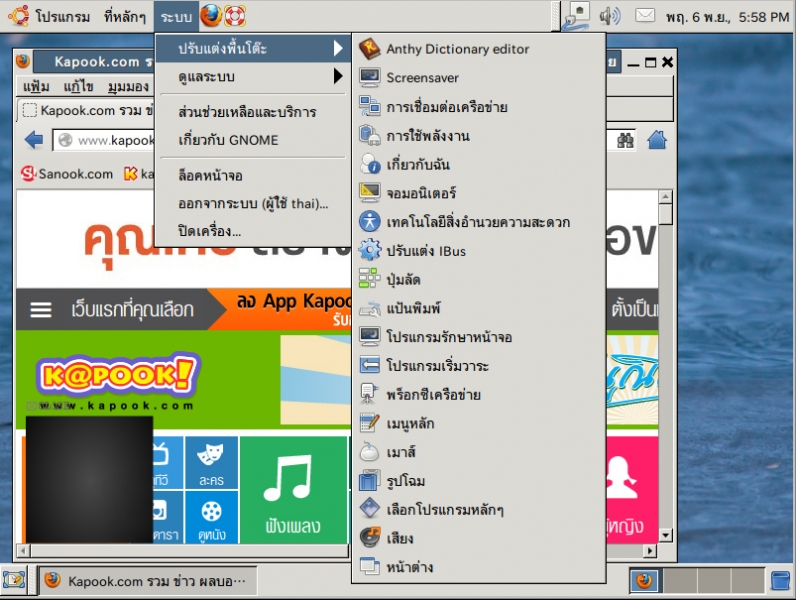This screenshot has height=600, width=796.
Task: Open รูปโฉม appearance icon
Action: [x=370, y=480]
